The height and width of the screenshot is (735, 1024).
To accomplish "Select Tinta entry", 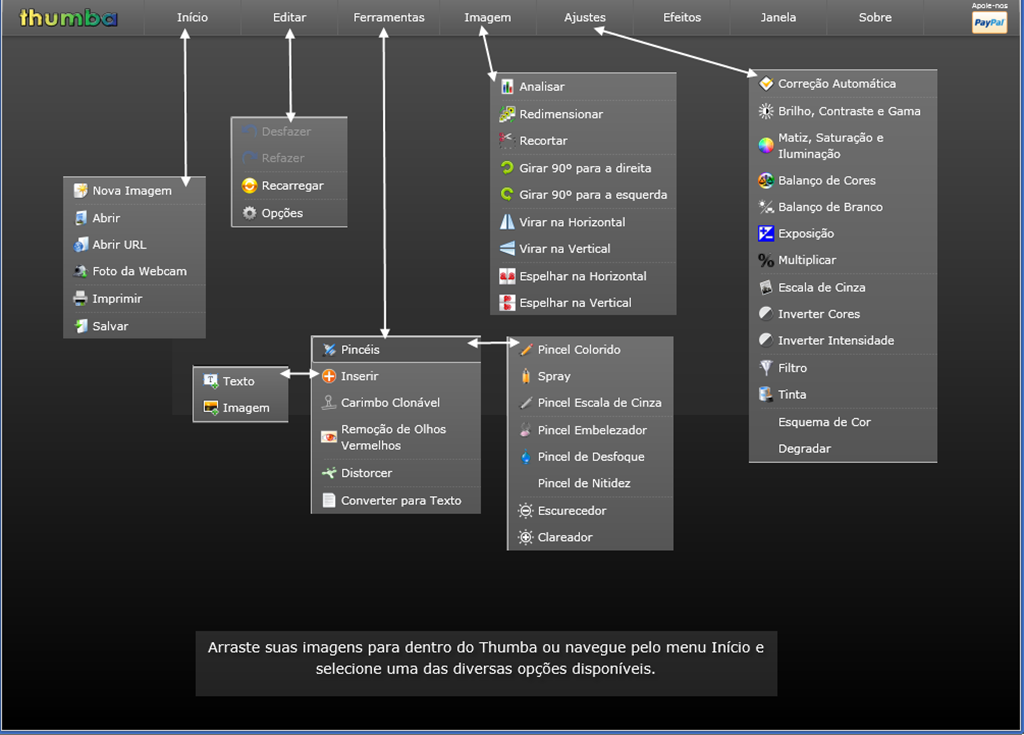I will [843, 395].
